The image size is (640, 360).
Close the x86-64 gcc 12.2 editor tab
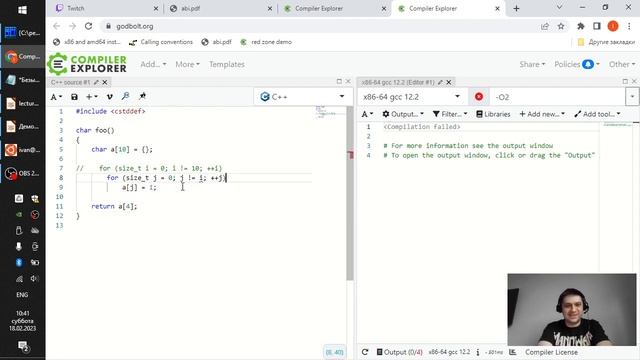tap(449, 82)
